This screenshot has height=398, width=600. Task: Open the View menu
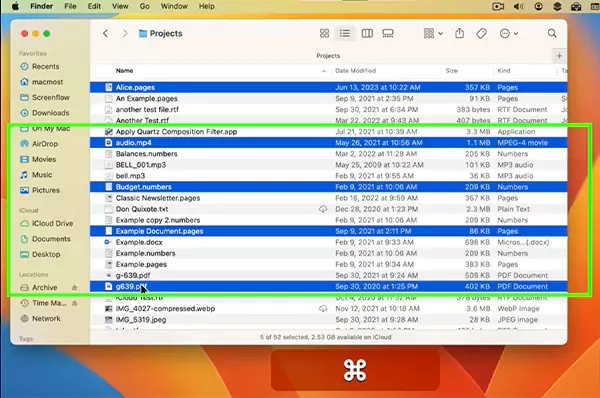coord(120,7)
